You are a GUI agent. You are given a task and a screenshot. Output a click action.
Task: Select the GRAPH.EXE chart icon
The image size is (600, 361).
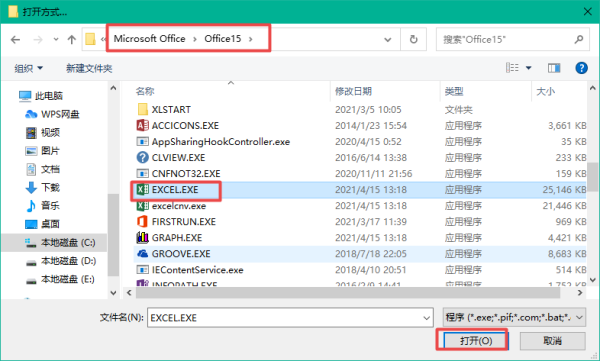click(x=142, y=238)
